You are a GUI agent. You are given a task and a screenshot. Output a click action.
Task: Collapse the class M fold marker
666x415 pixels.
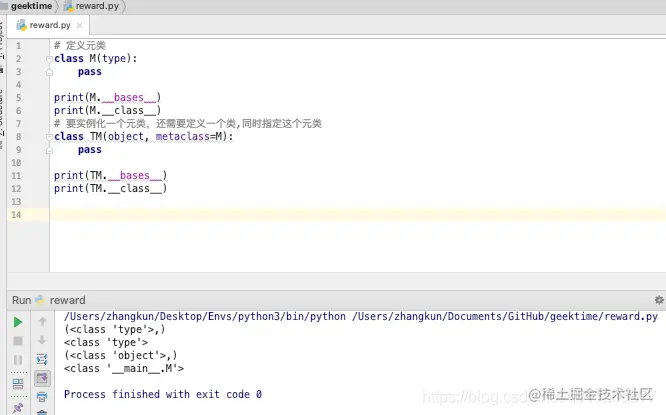point(49,59)
